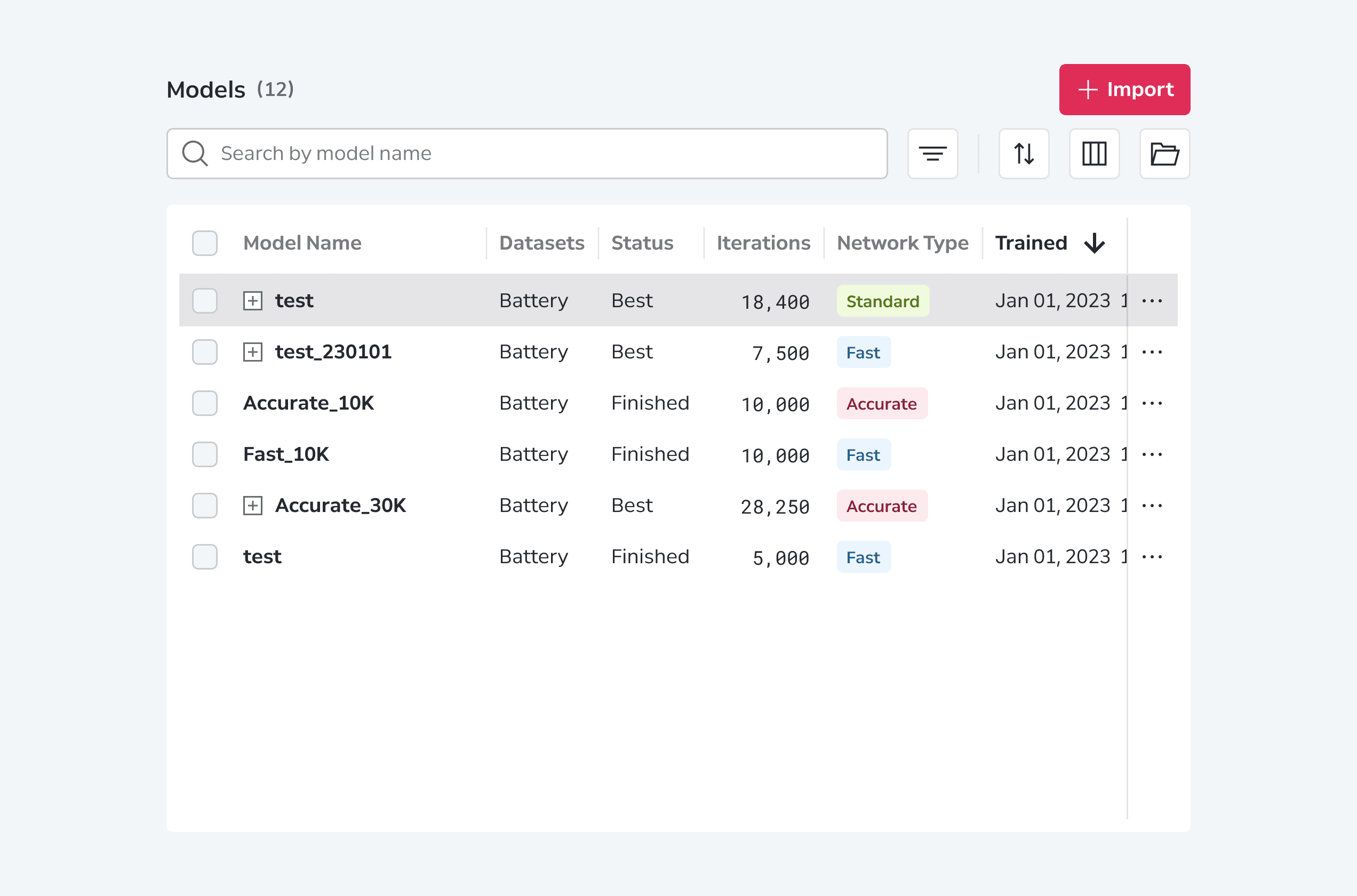The height and width of the screenshot is (896, 1357).
Task: Open the column settings icon
Action: 1093,154
